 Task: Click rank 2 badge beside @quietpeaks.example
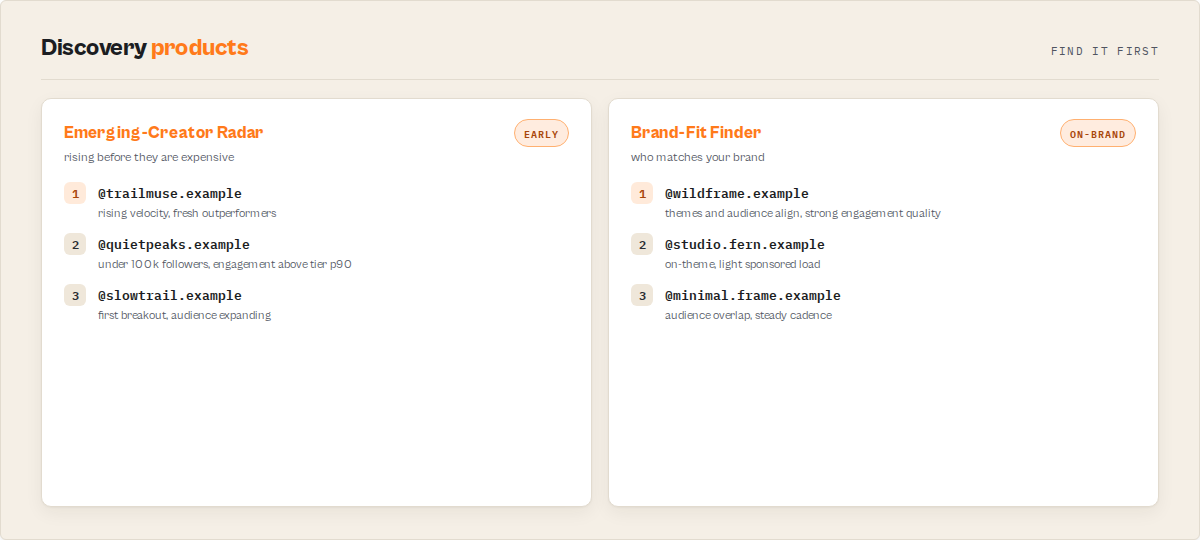[75, 244]
